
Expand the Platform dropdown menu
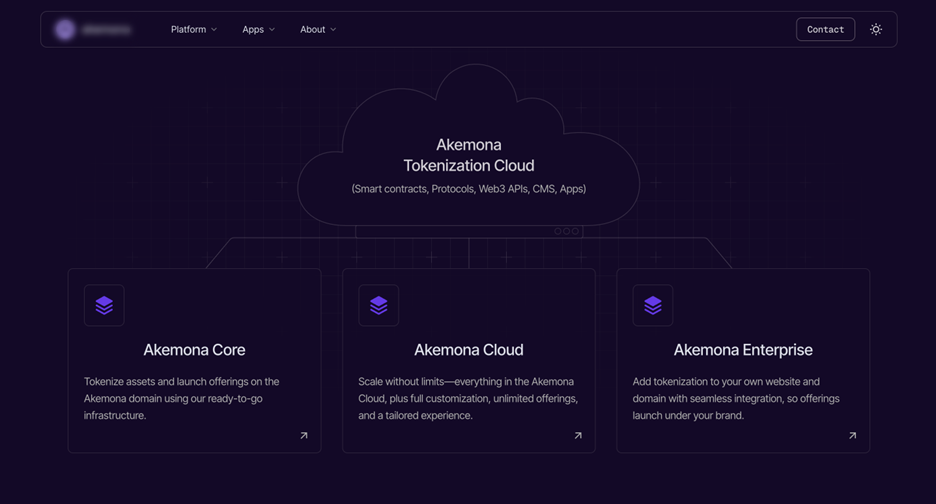(193, 30)
